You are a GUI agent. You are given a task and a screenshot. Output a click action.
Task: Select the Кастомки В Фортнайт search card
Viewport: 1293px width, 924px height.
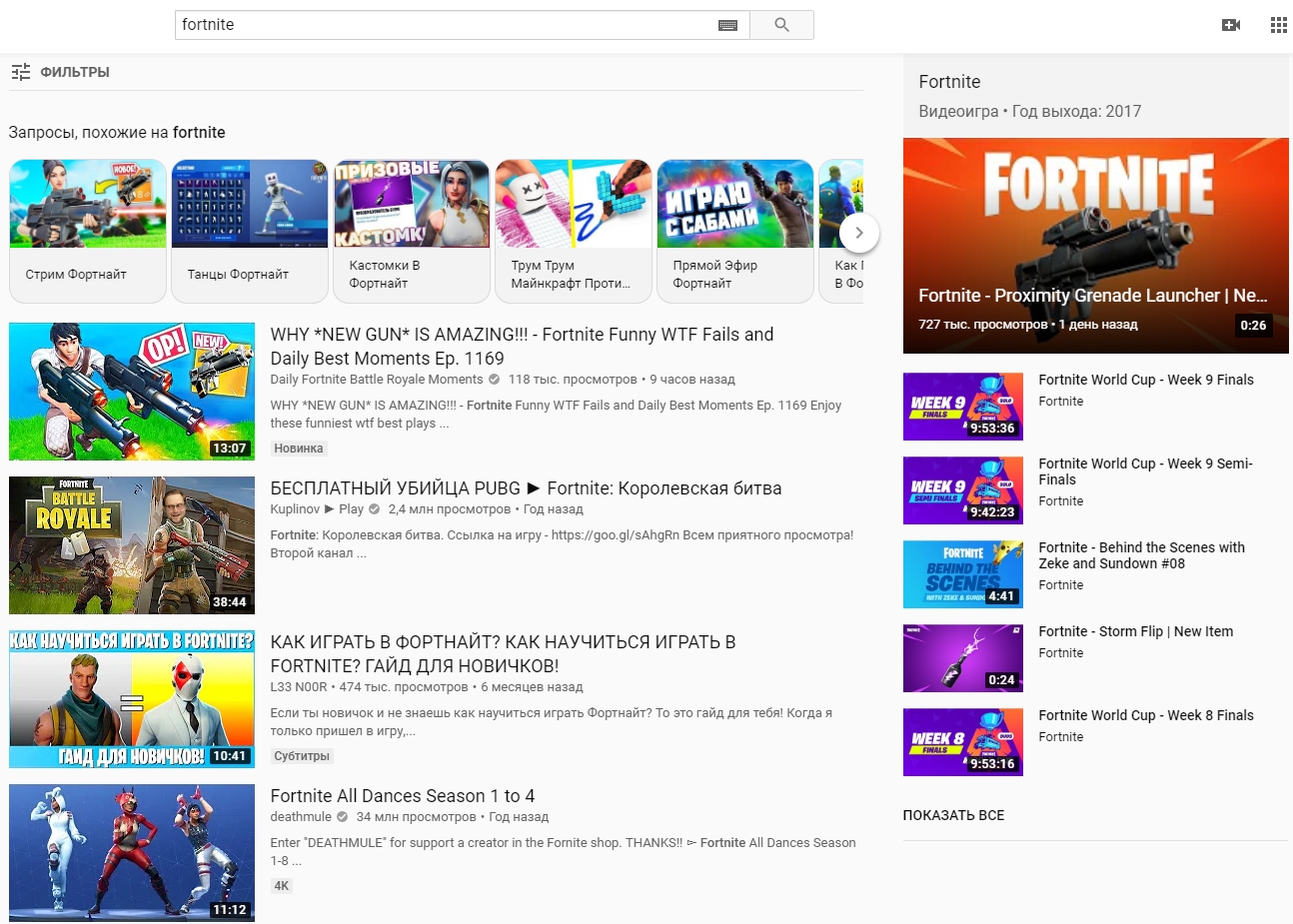click(x=412, y=231)
